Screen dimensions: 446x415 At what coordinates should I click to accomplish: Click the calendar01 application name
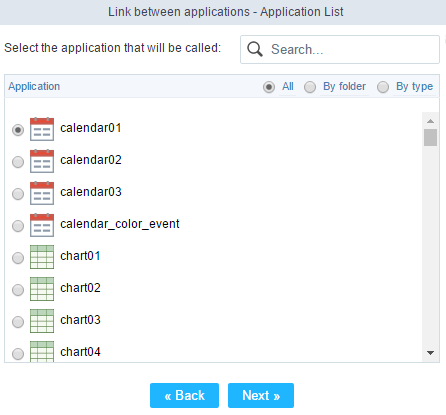[91, 128]
